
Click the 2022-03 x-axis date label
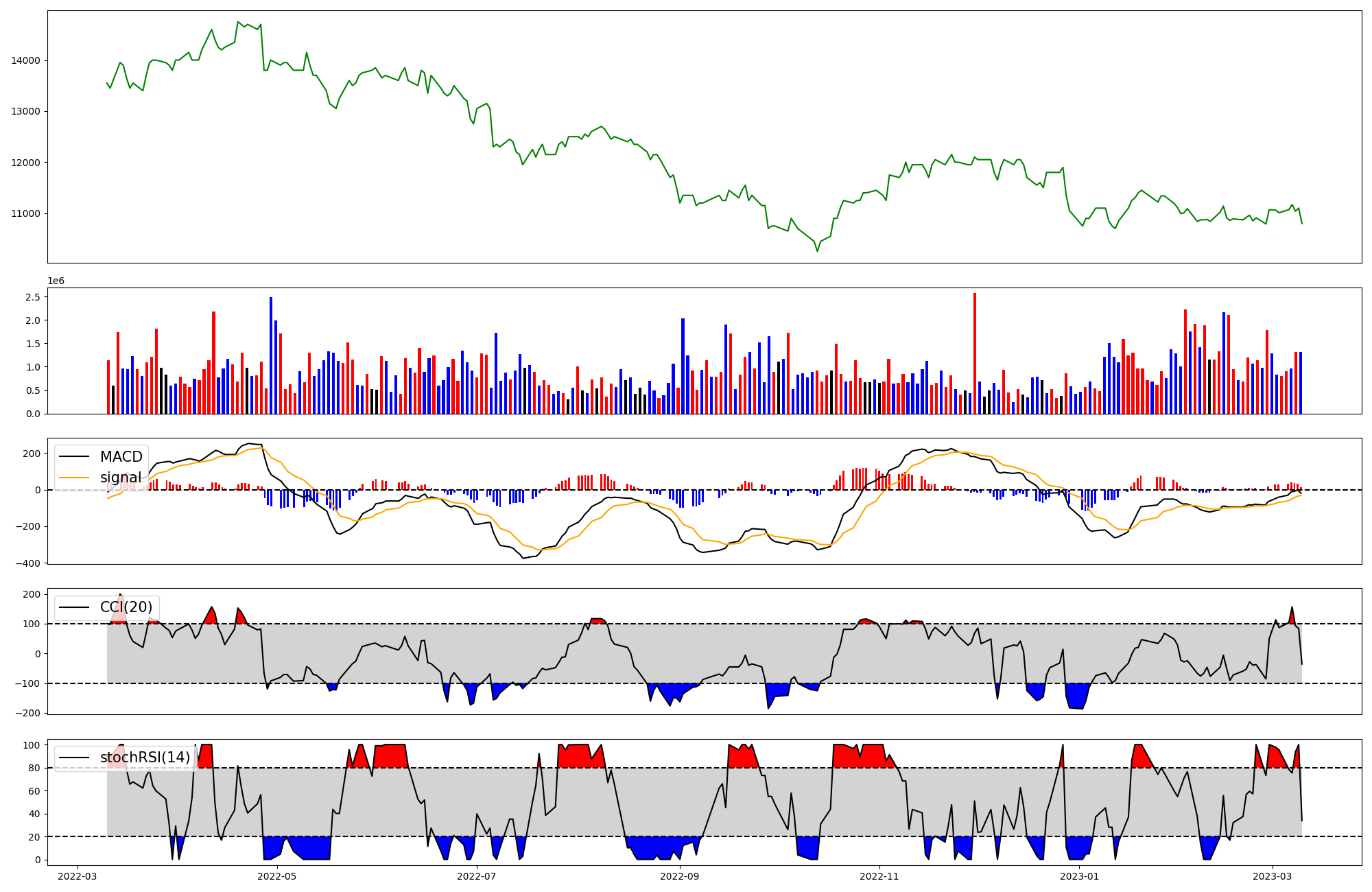78,876
